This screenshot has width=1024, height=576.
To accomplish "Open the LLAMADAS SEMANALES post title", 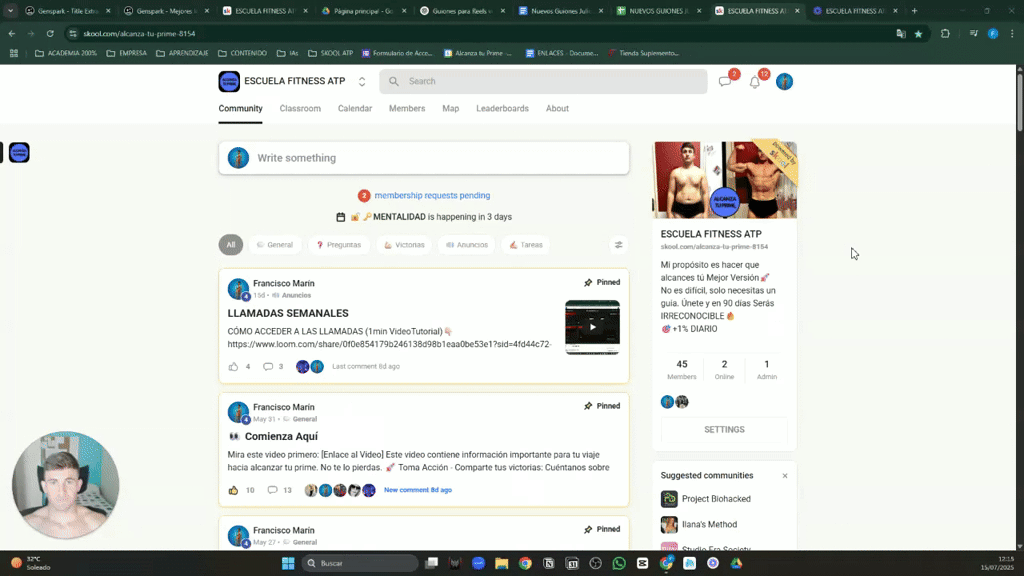I will 288,313.
